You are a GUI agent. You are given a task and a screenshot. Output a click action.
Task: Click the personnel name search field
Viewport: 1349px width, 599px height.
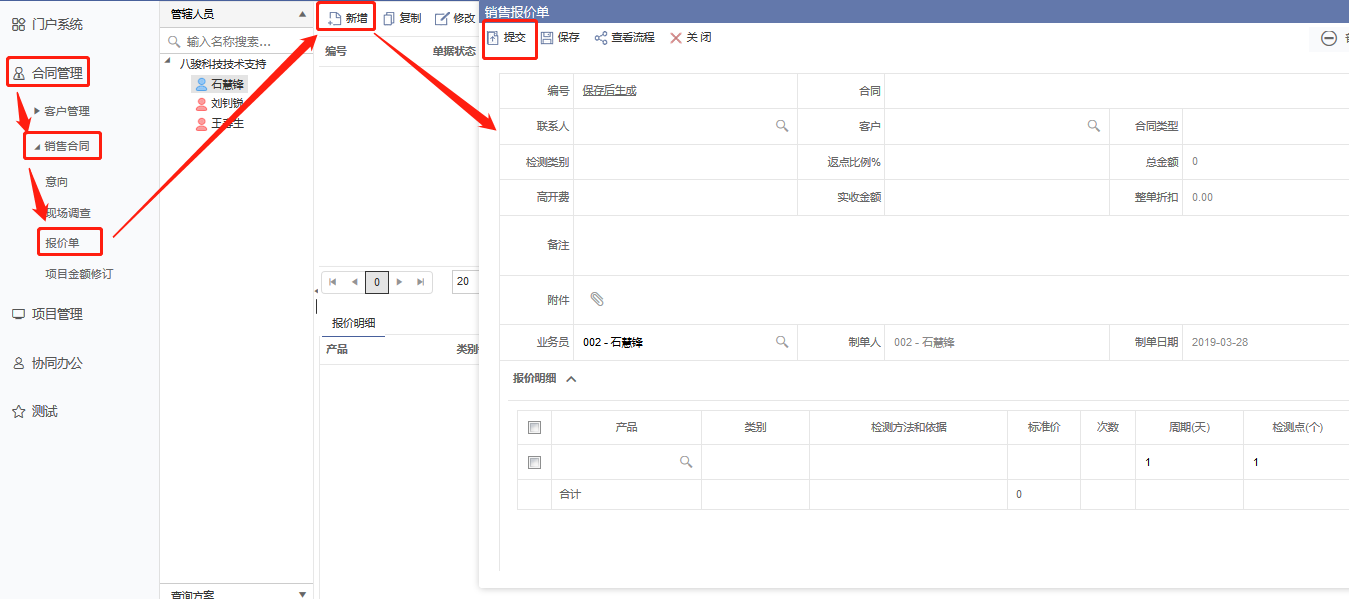[238, 42]
